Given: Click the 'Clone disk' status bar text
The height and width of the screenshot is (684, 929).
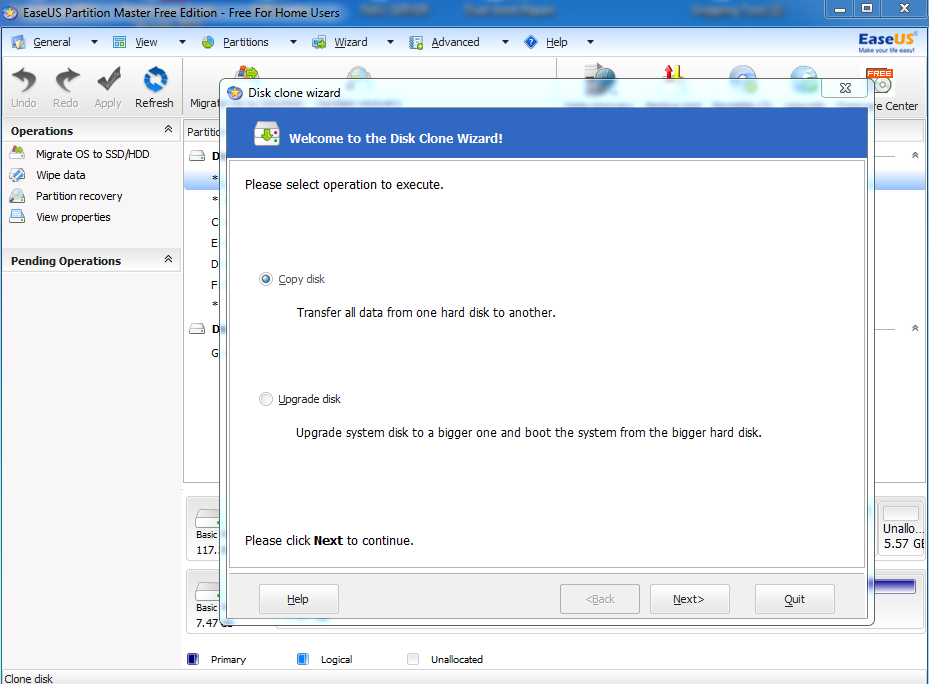Looking at the screenshot, I should pyautogui.click(x=28, y=679).
